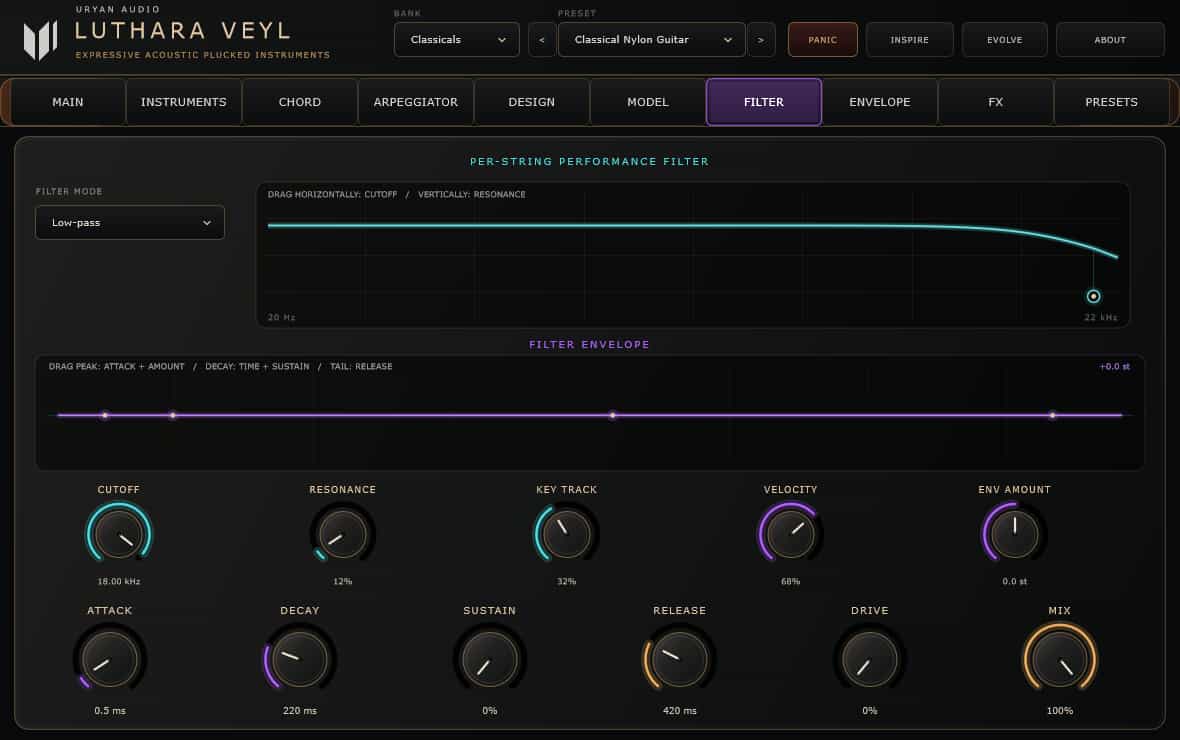
Task: Click the cutoff handle in filter graph
Action: [1093, 297]
